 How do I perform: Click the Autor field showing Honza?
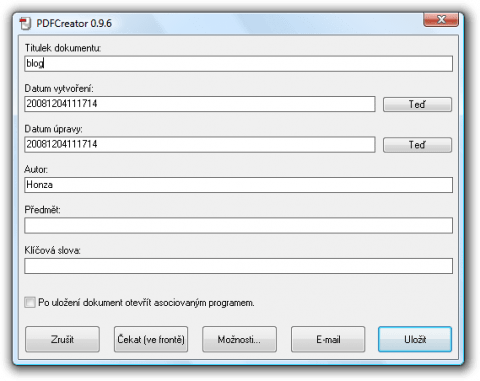coord(238,185)
